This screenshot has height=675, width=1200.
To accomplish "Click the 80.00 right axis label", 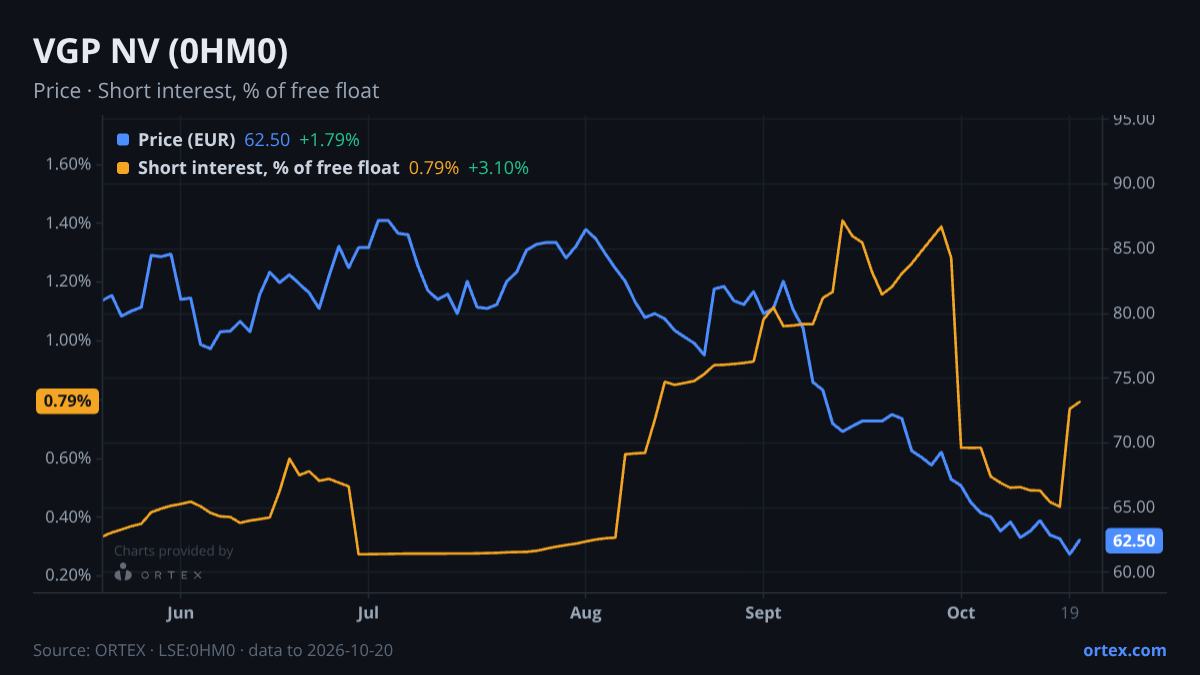I will pyautogui.click(x=1134, y=313).
